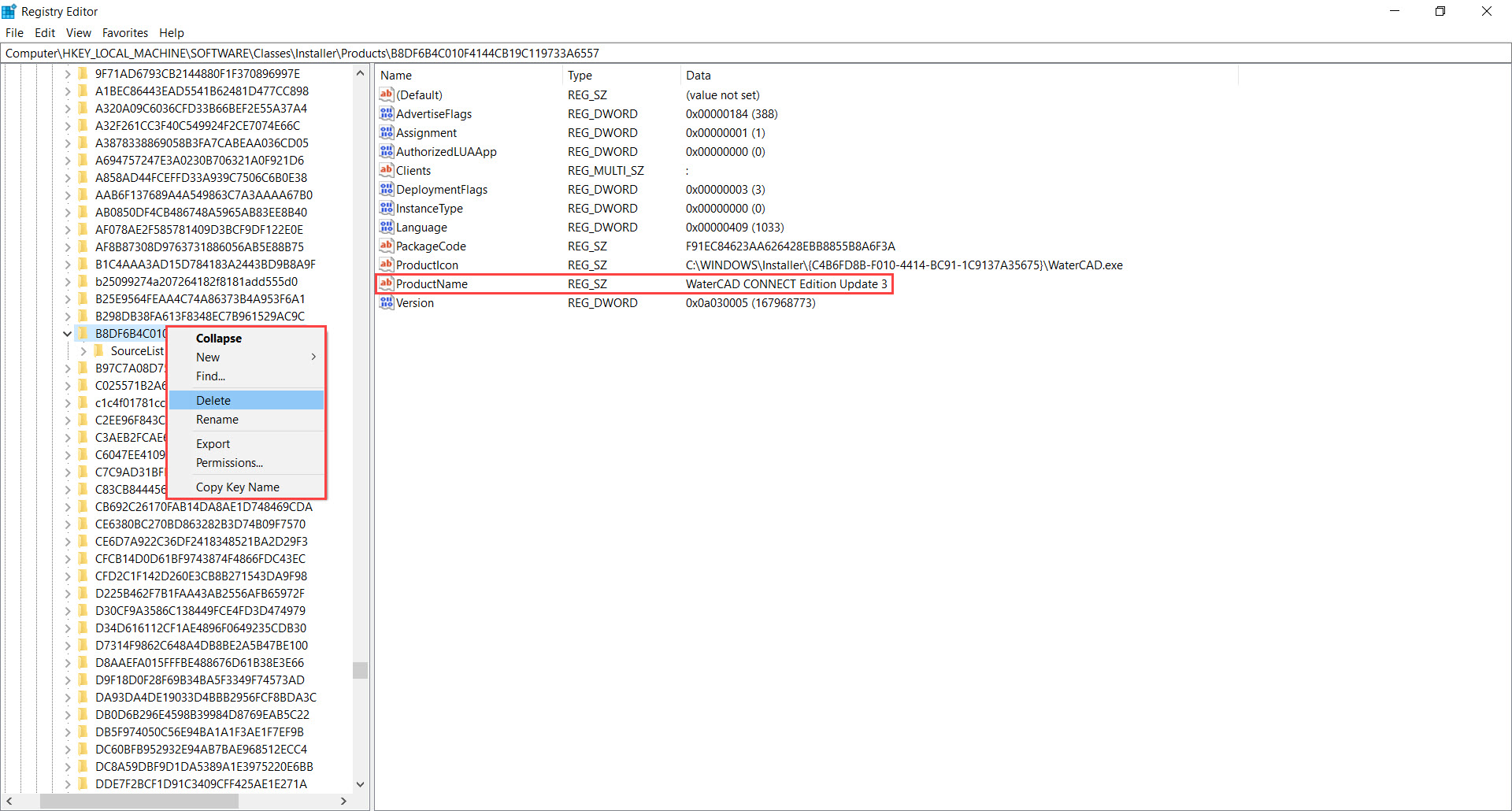Click the tree scroll-right arrow
Screen dimensions: 1512x811
tap(343, 801)
